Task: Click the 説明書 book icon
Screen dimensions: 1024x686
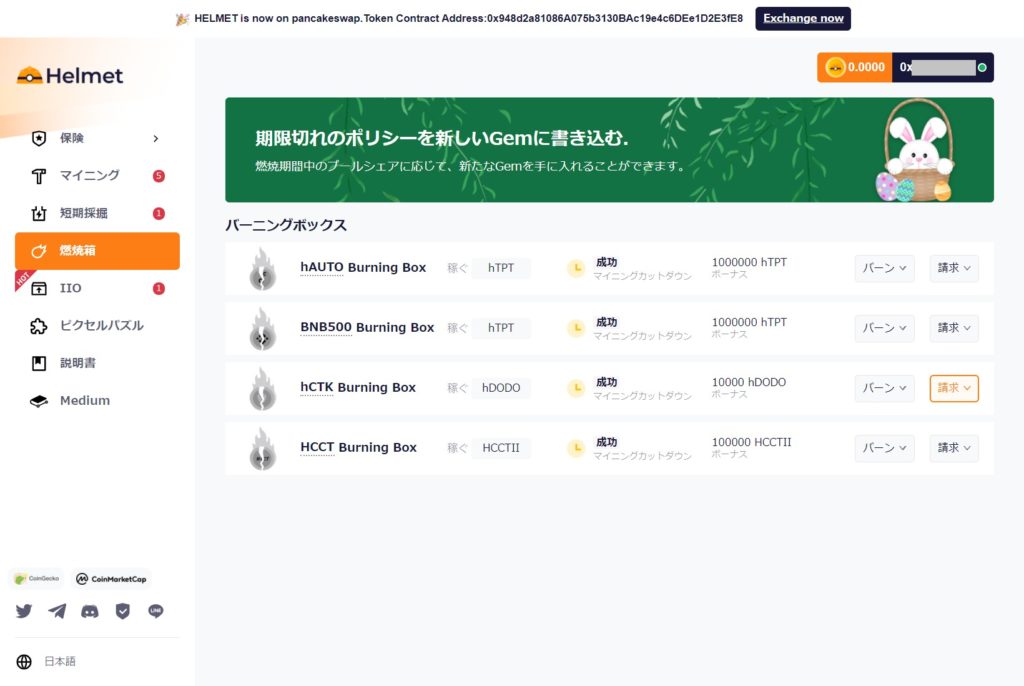Action: pyautogui.click(x=39, y=363)
